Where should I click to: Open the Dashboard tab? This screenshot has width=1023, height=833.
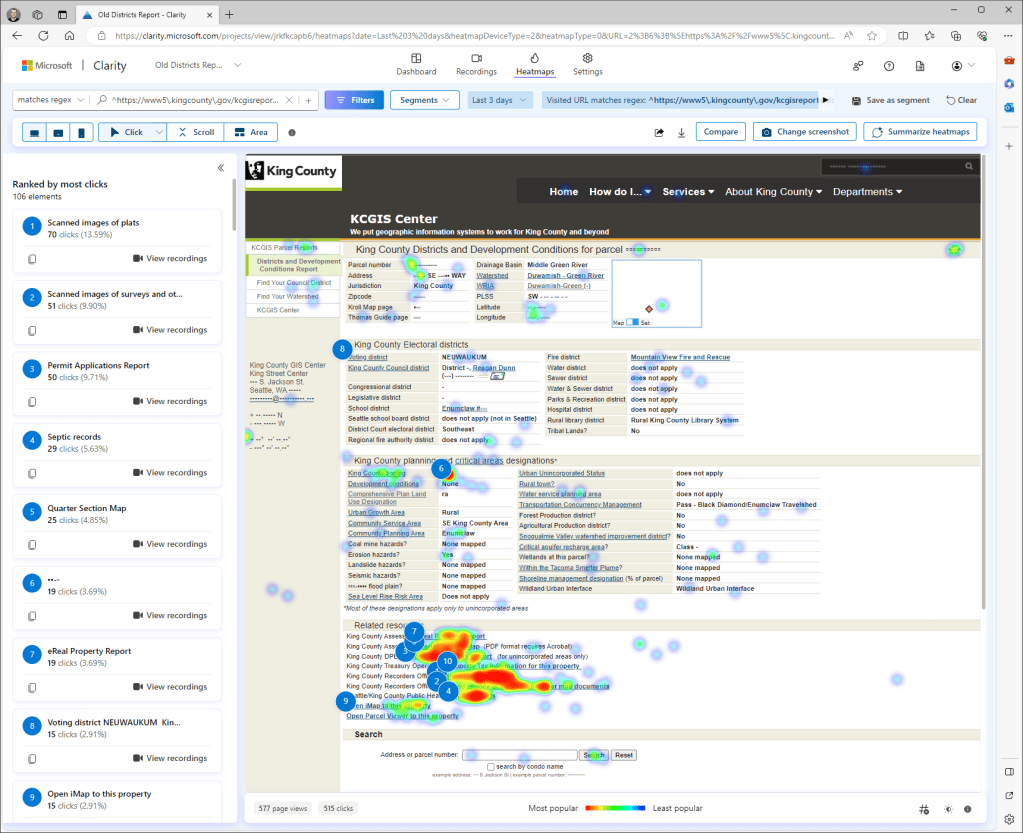point(416,65)
